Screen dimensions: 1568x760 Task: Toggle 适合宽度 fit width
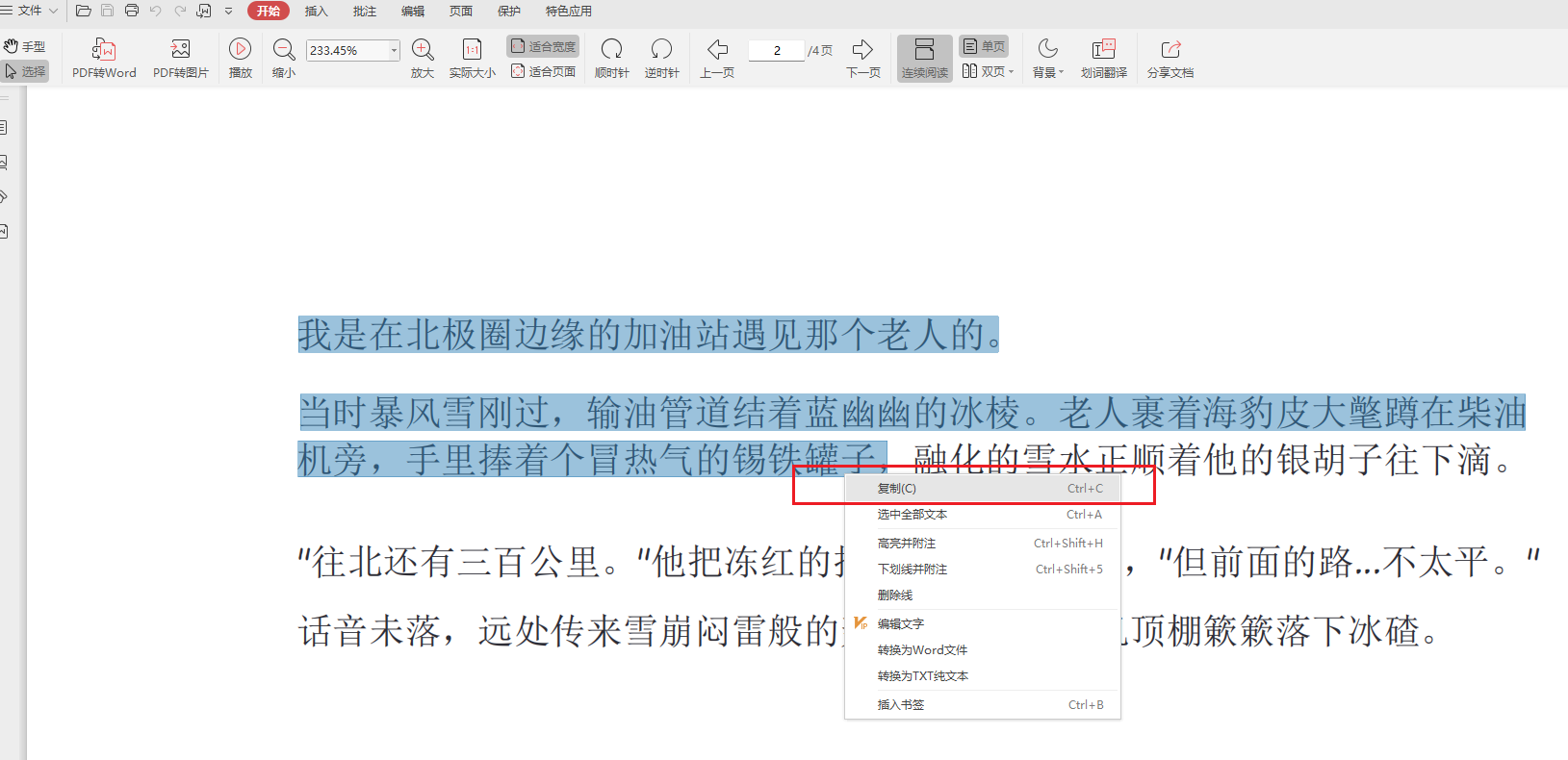point(543,46)
